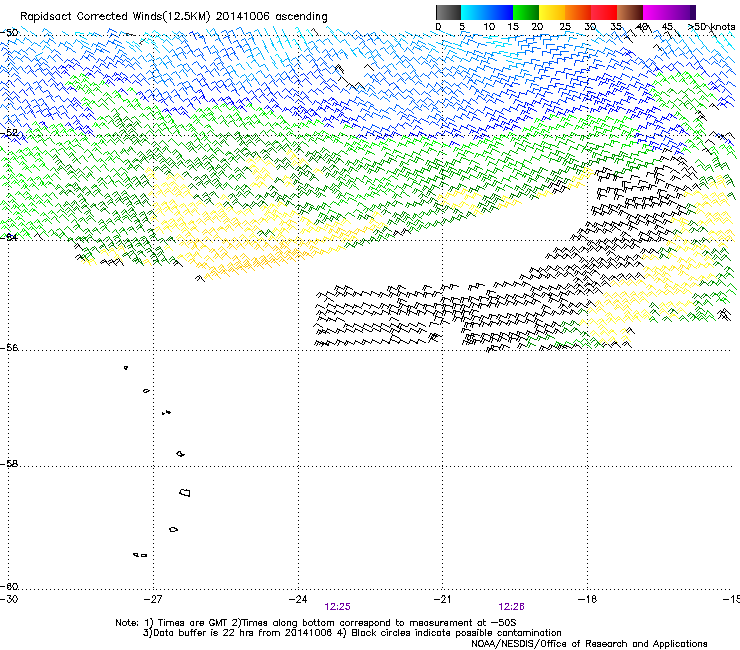Viewport: 740px width, 650px height.
Task: Click the purple '12:25' time label
Action: tap(337, 607)
